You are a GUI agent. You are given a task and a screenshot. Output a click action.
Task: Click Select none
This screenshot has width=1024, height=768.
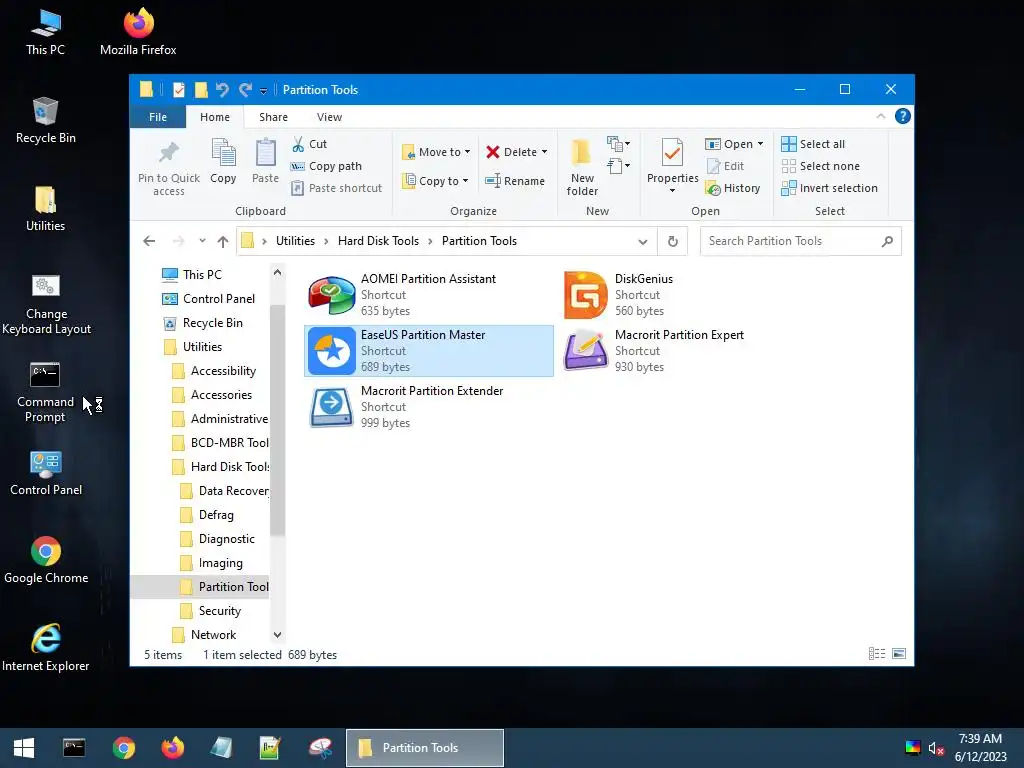tap(820, 166)
